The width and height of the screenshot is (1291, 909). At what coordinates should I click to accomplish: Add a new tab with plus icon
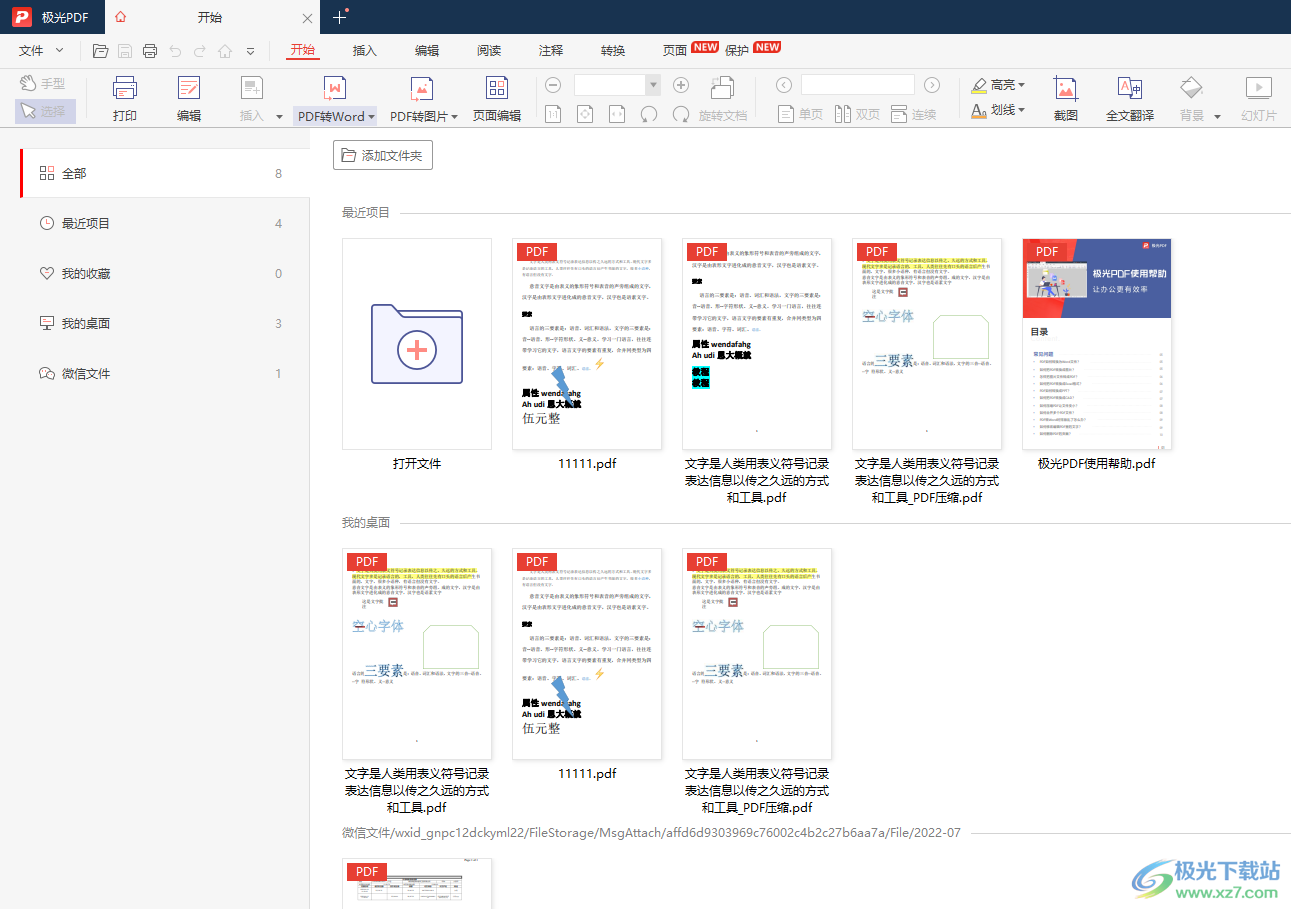tap(340, 16)
